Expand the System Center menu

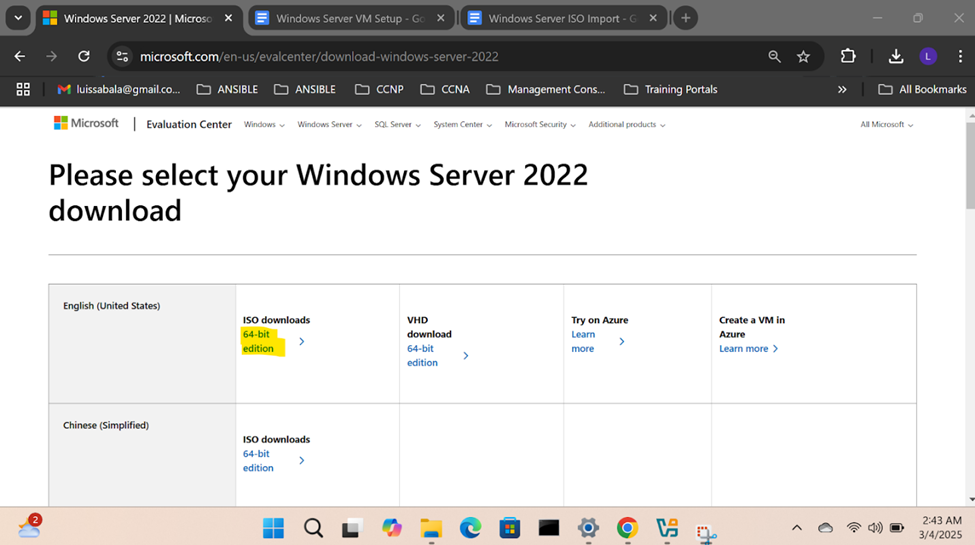coord(463,124)
